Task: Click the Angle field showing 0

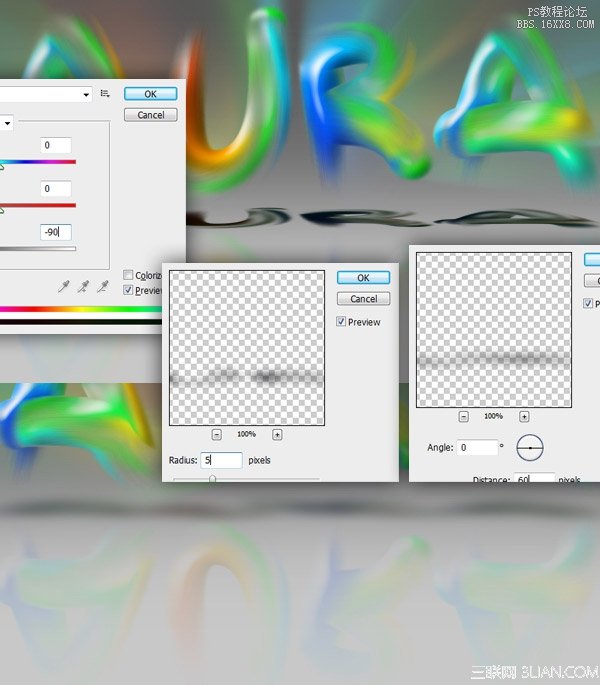Action: (477, 447)
